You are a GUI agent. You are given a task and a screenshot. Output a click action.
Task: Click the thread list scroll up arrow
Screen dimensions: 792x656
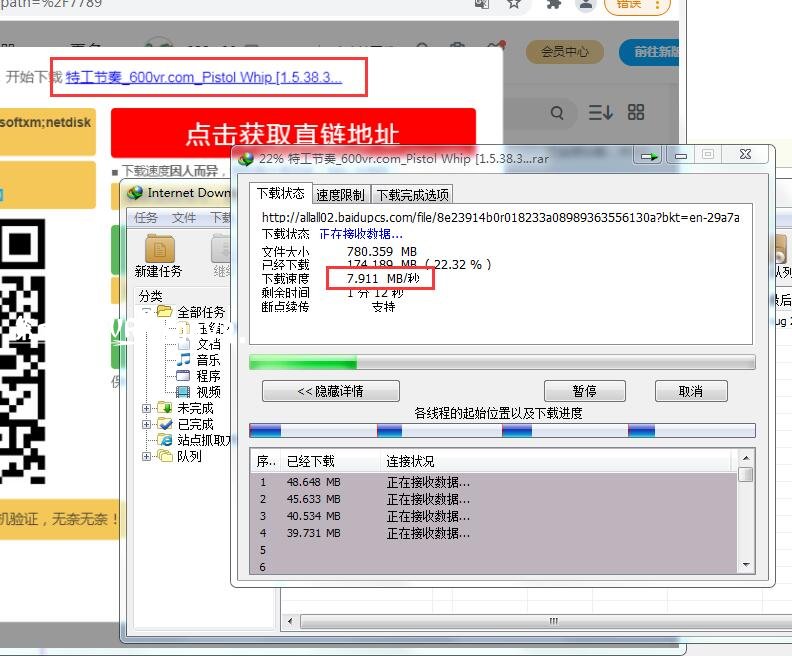[746, 458]
